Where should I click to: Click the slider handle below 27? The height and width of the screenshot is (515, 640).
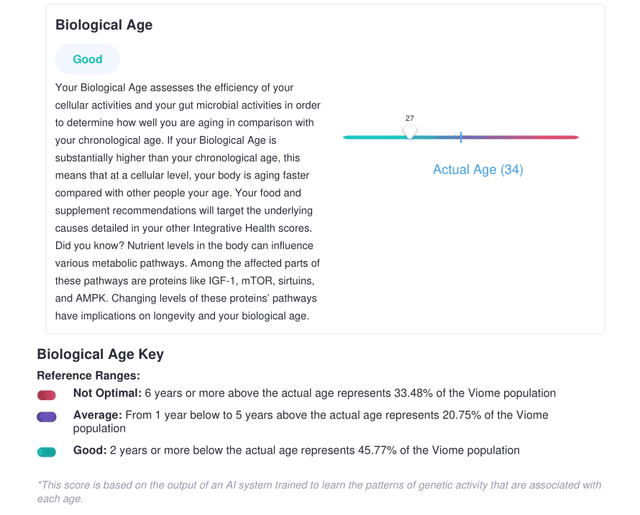409,134
